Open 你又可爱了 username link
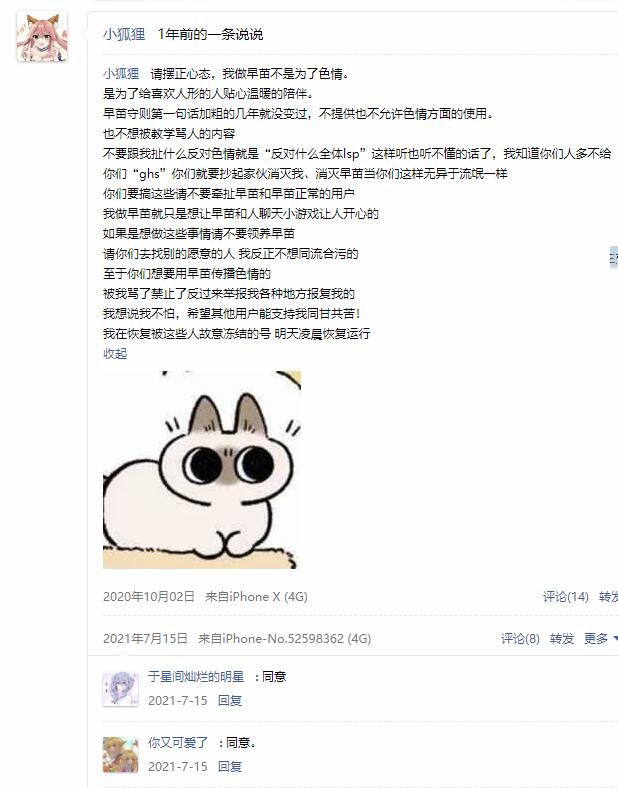618x788 pixels. [x=178, y=742]
